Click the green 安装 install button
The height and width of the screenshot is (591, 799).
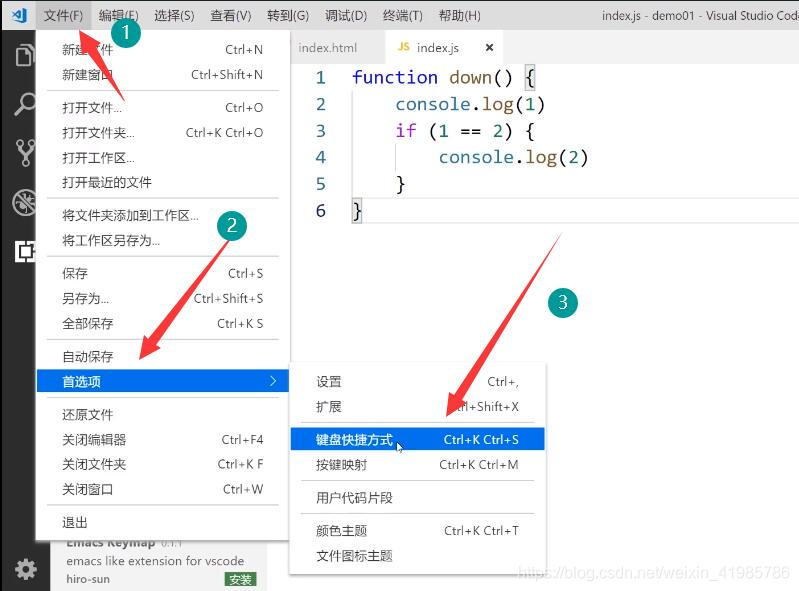[x=240, y=579]
